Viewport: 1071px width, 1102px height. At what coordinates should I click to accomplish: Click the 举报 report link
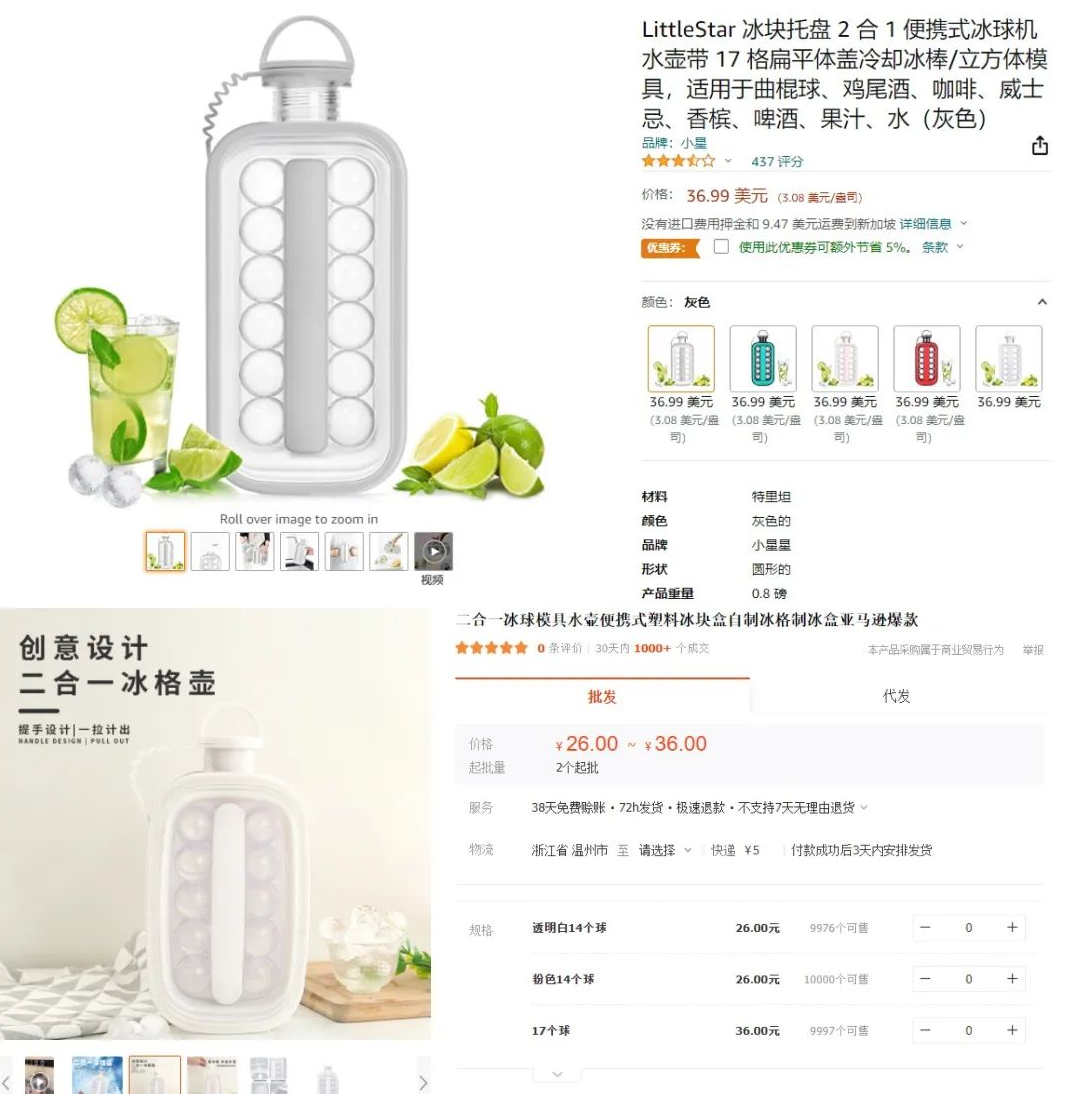tap(1032, 649)
